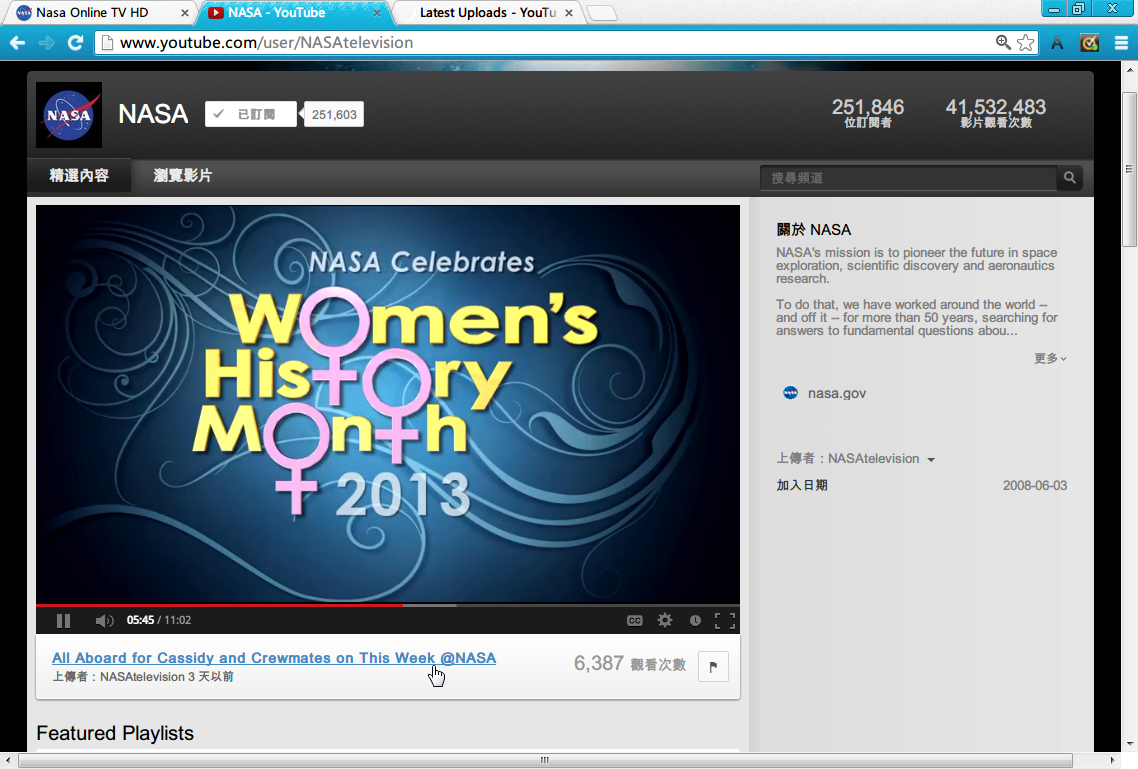Click the Women's History Month video frame

pos(388,403)
